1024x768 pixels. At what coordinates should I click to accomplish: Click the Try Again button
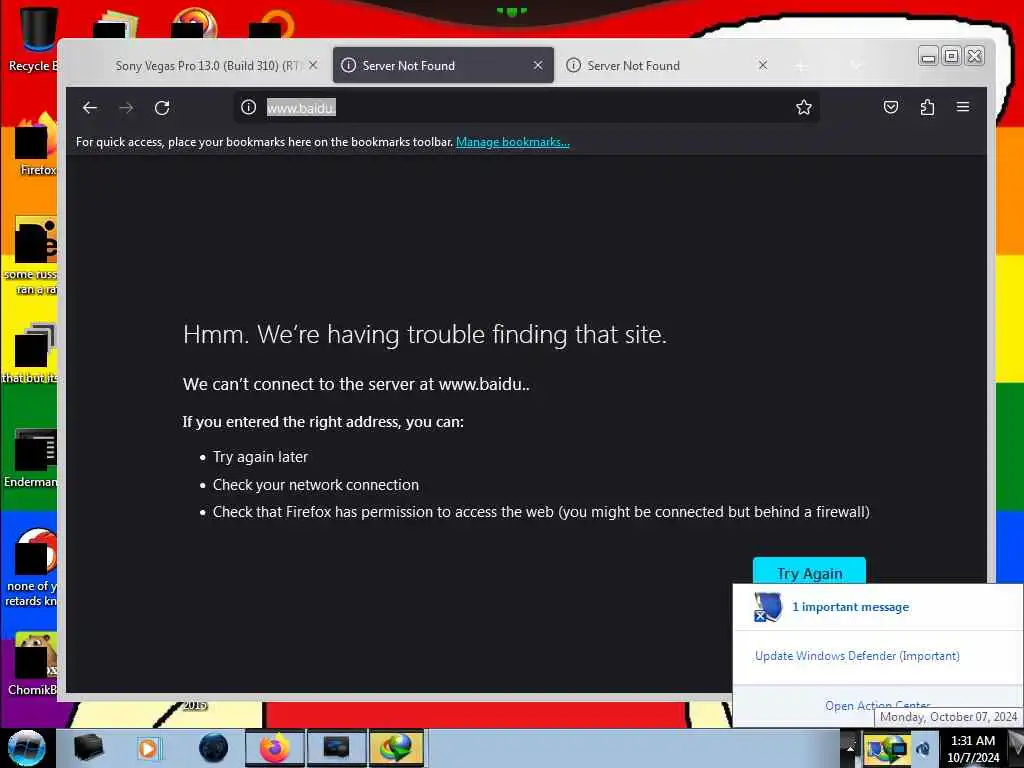(x=809, y=571)
